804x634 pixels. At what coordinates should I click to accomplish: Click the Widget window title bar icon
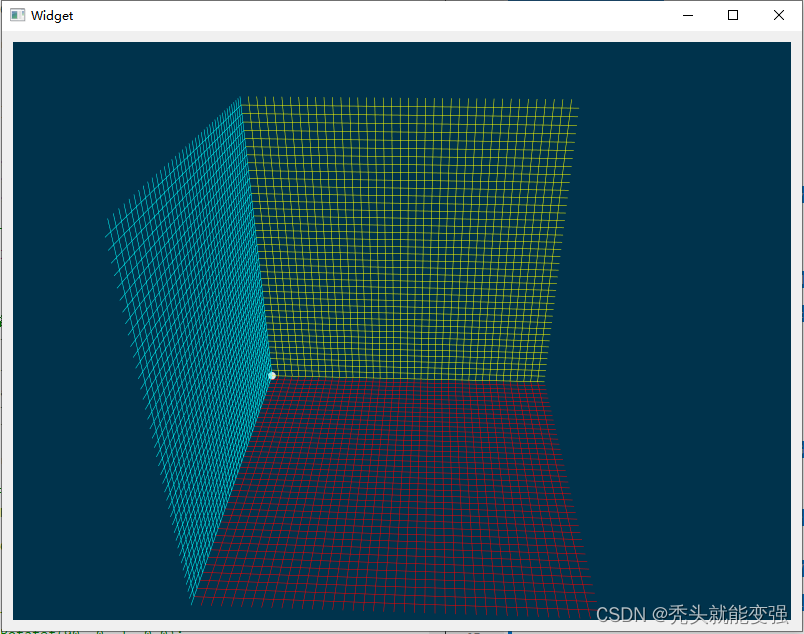pos(17,15)
